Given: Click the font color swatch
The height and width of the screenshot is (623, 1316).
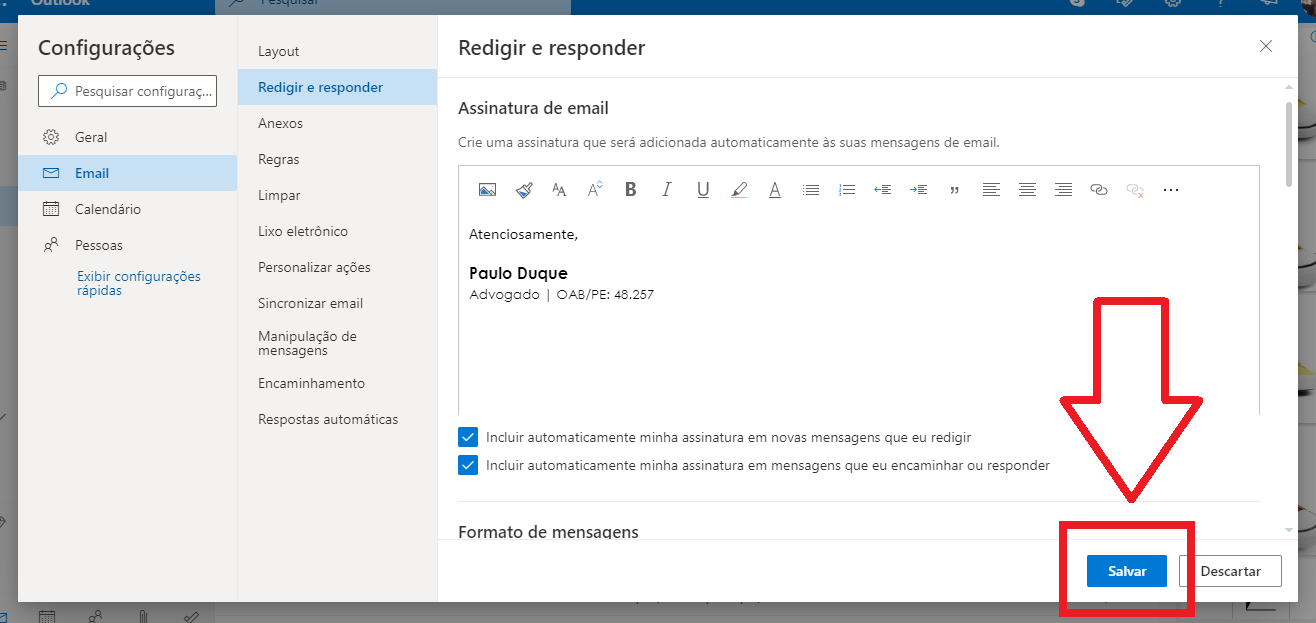Looking at the screenshot, I should point(775,189).
